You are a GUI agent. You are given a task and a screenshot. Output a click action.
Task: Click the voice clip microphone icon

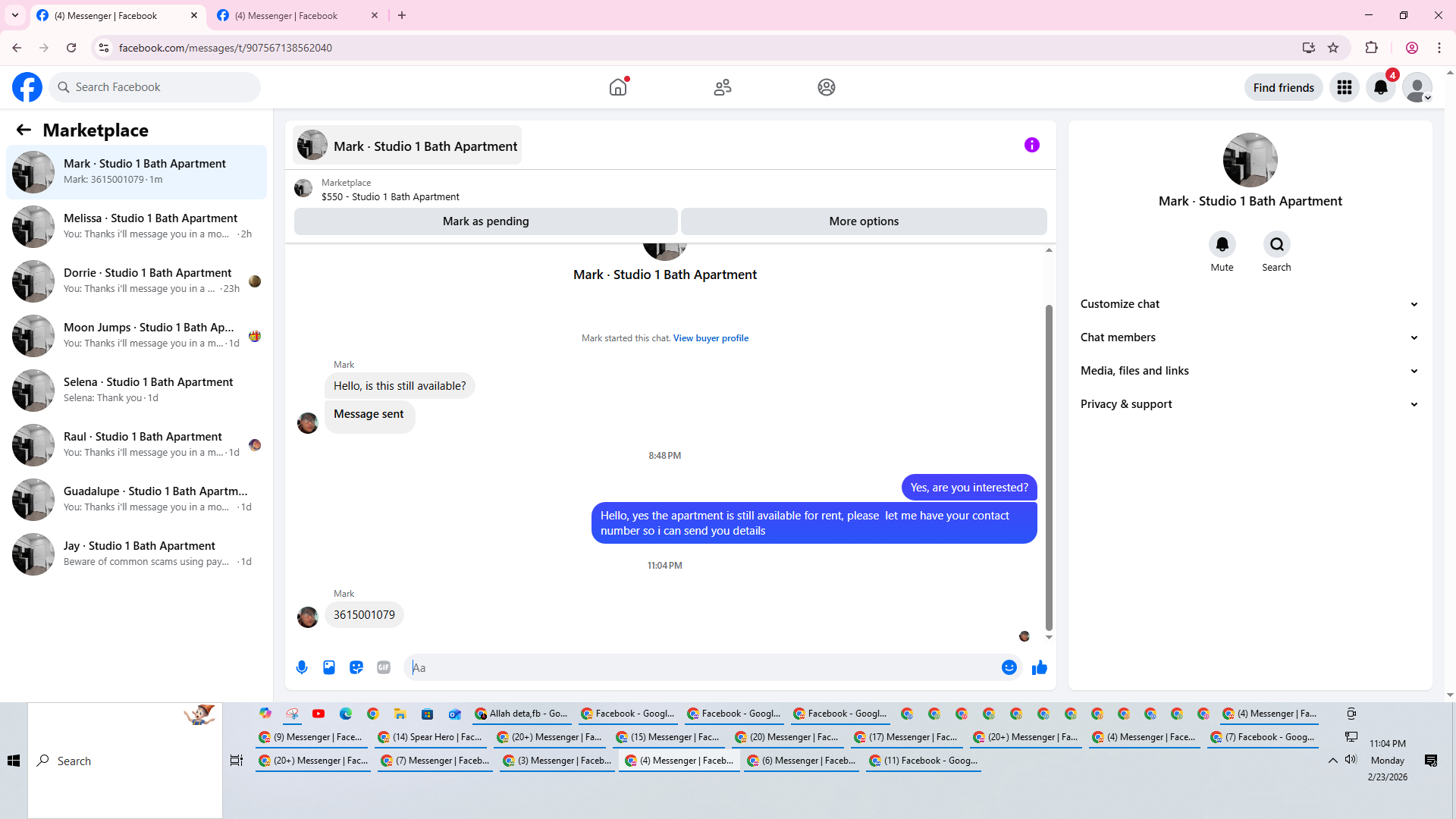point(302,667)
